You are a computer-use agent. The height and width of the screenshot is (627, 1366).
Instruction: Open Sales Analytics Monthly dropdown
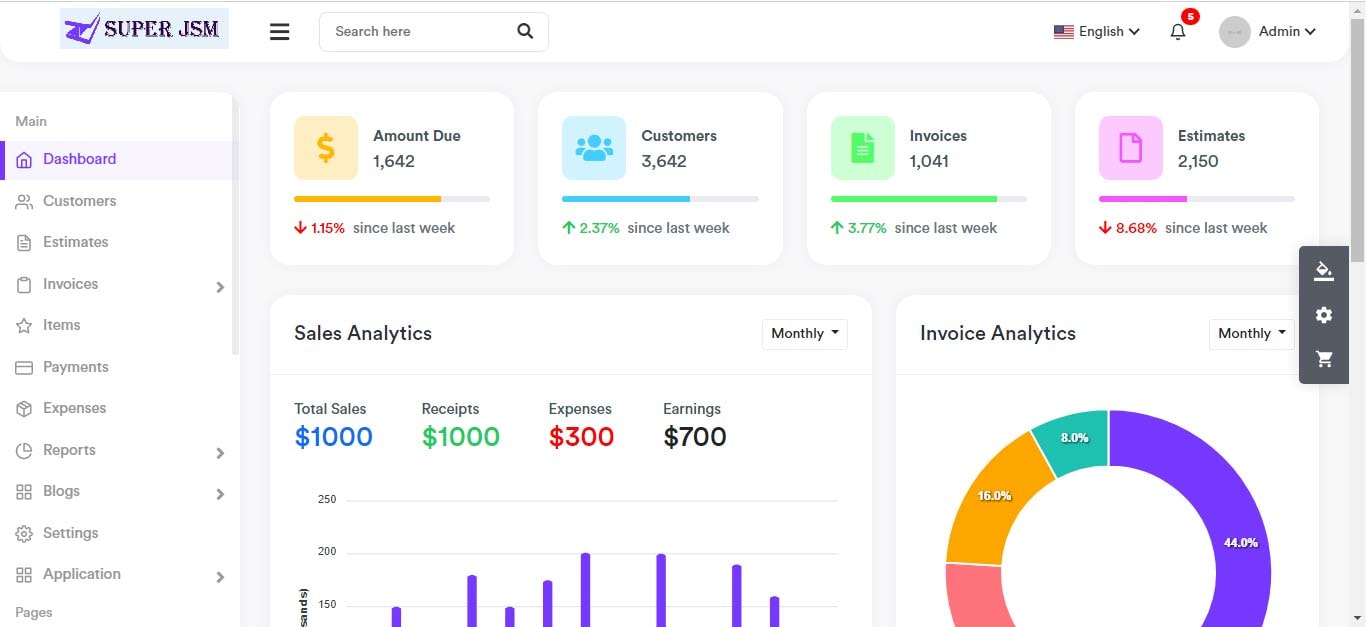click(805, 334)
